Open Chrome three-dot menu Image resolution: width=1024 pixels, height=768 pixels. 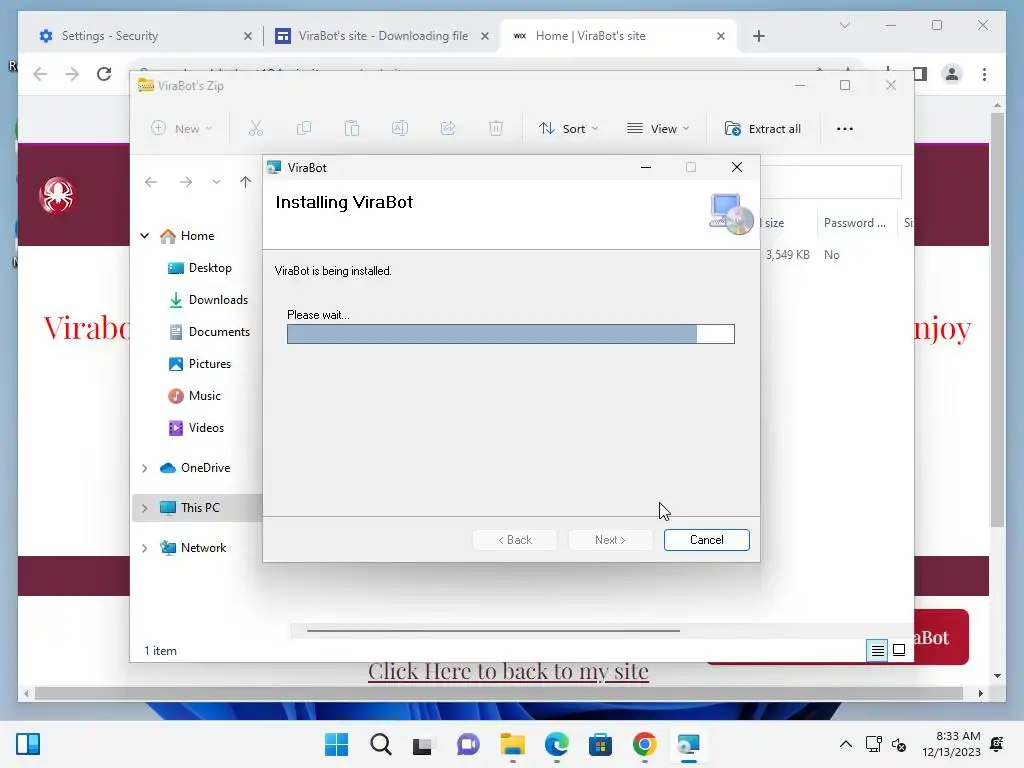pyautogui.click(x=984, y=74)
